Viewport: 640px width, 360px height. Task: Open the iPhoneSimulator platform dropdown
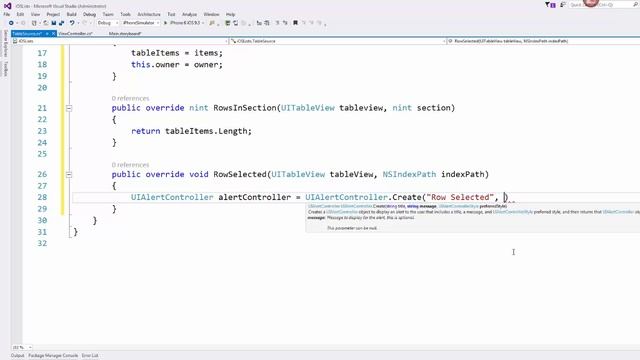click(x=141, y=23)
